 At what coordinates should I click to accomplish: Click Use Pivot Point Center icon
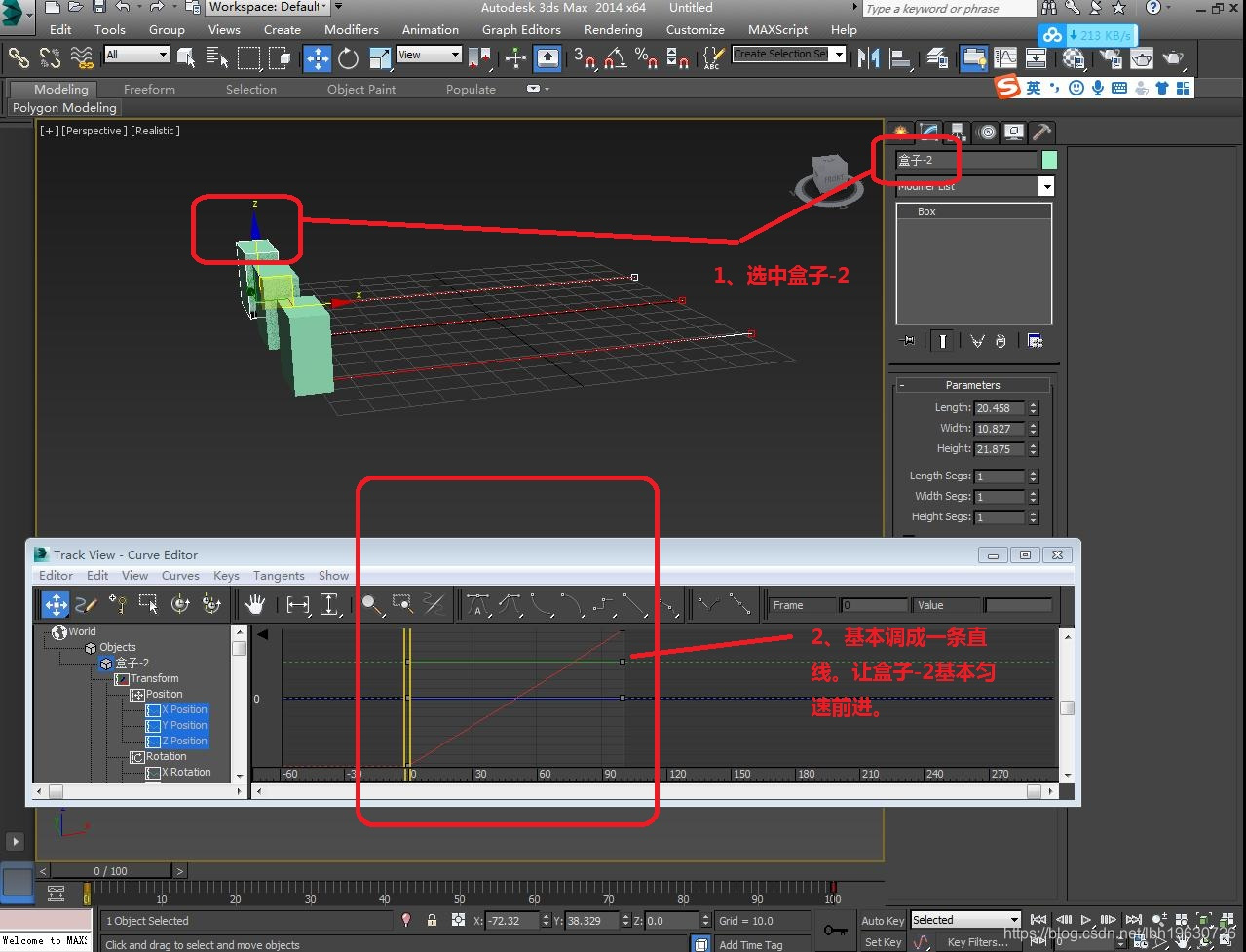tap(480, 58)
